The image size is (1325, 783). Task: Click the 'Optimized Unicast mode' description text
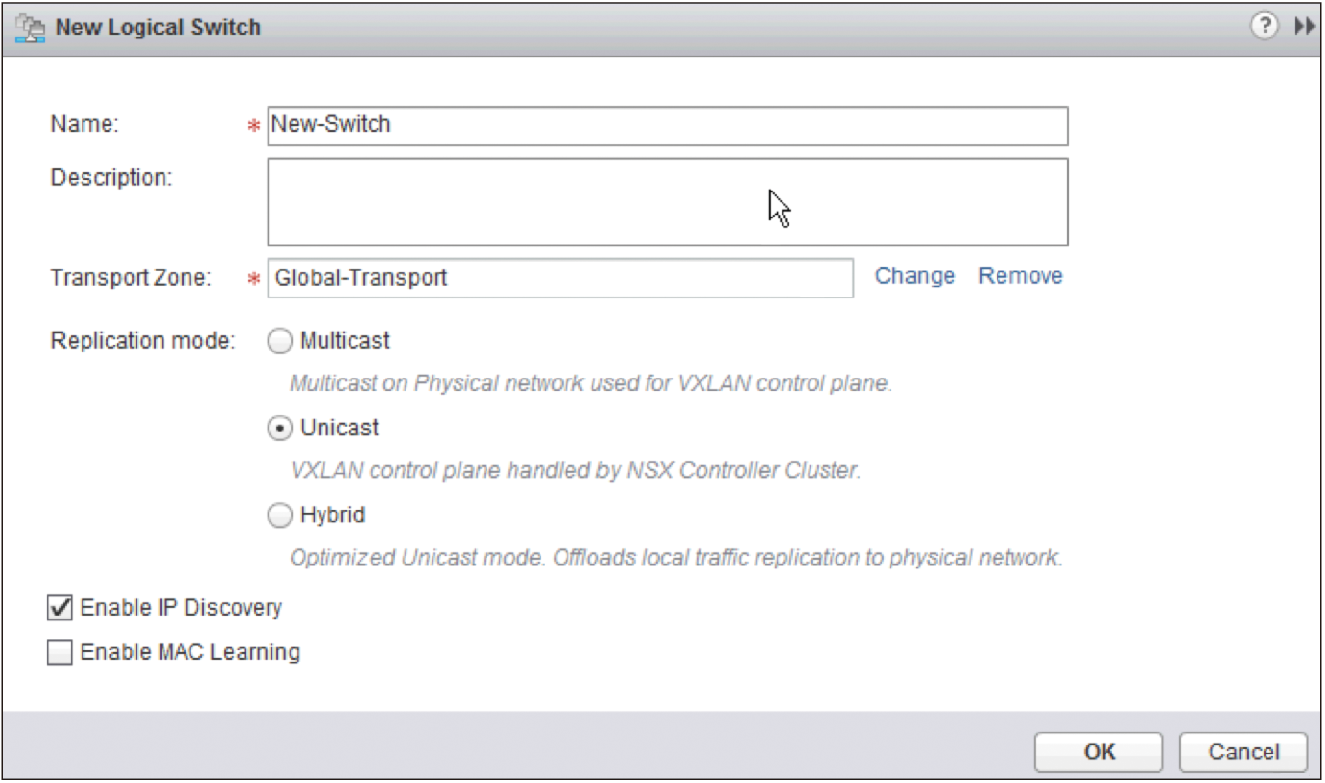676,557
